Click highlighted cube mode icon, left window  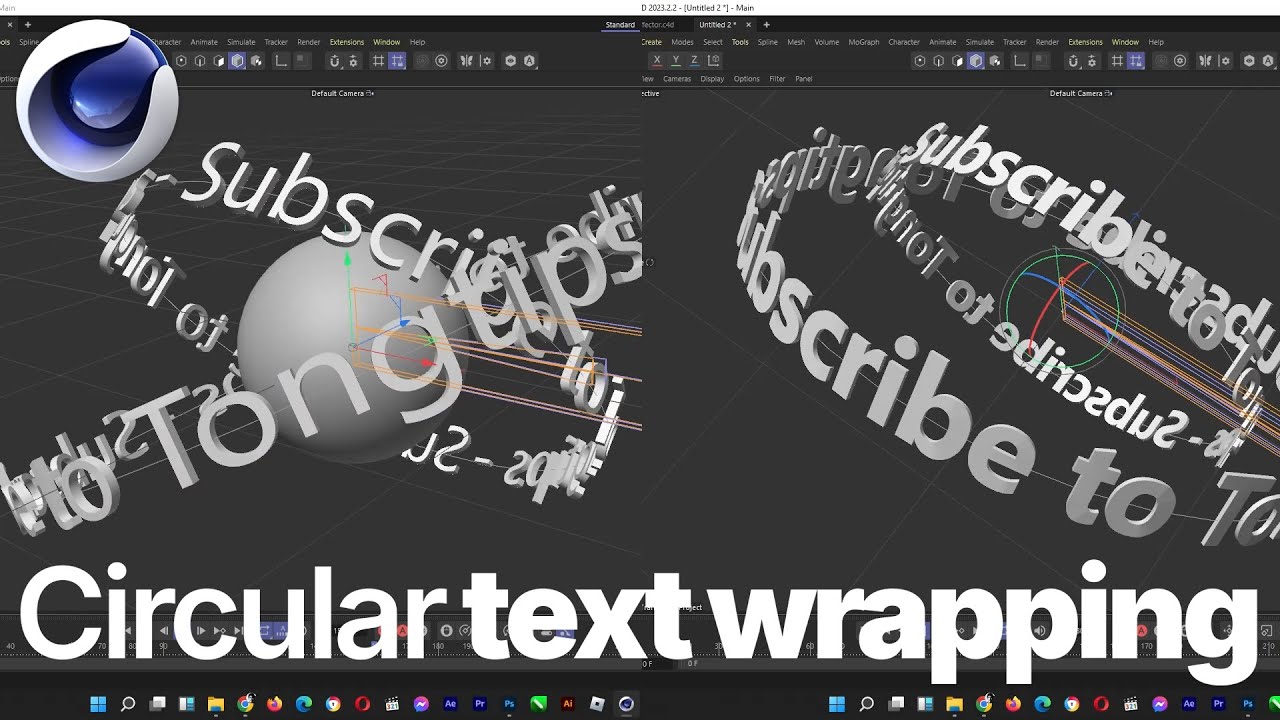pyautogui.click(x=237, y=61)
